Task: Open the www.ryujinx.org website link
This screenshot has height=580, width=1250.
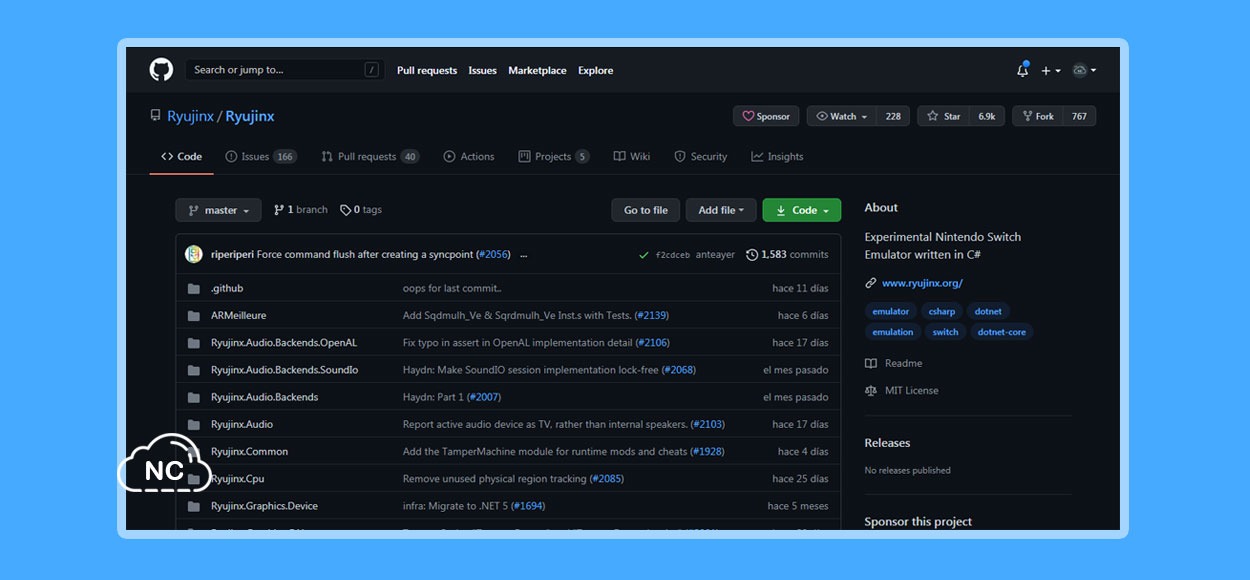Action: 922,284
